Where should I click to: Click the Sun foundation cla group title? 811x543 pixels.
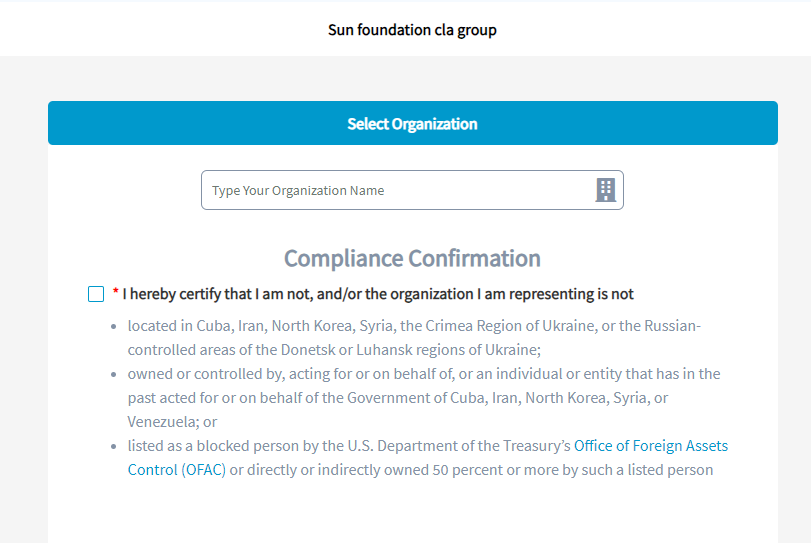point(412,30)
